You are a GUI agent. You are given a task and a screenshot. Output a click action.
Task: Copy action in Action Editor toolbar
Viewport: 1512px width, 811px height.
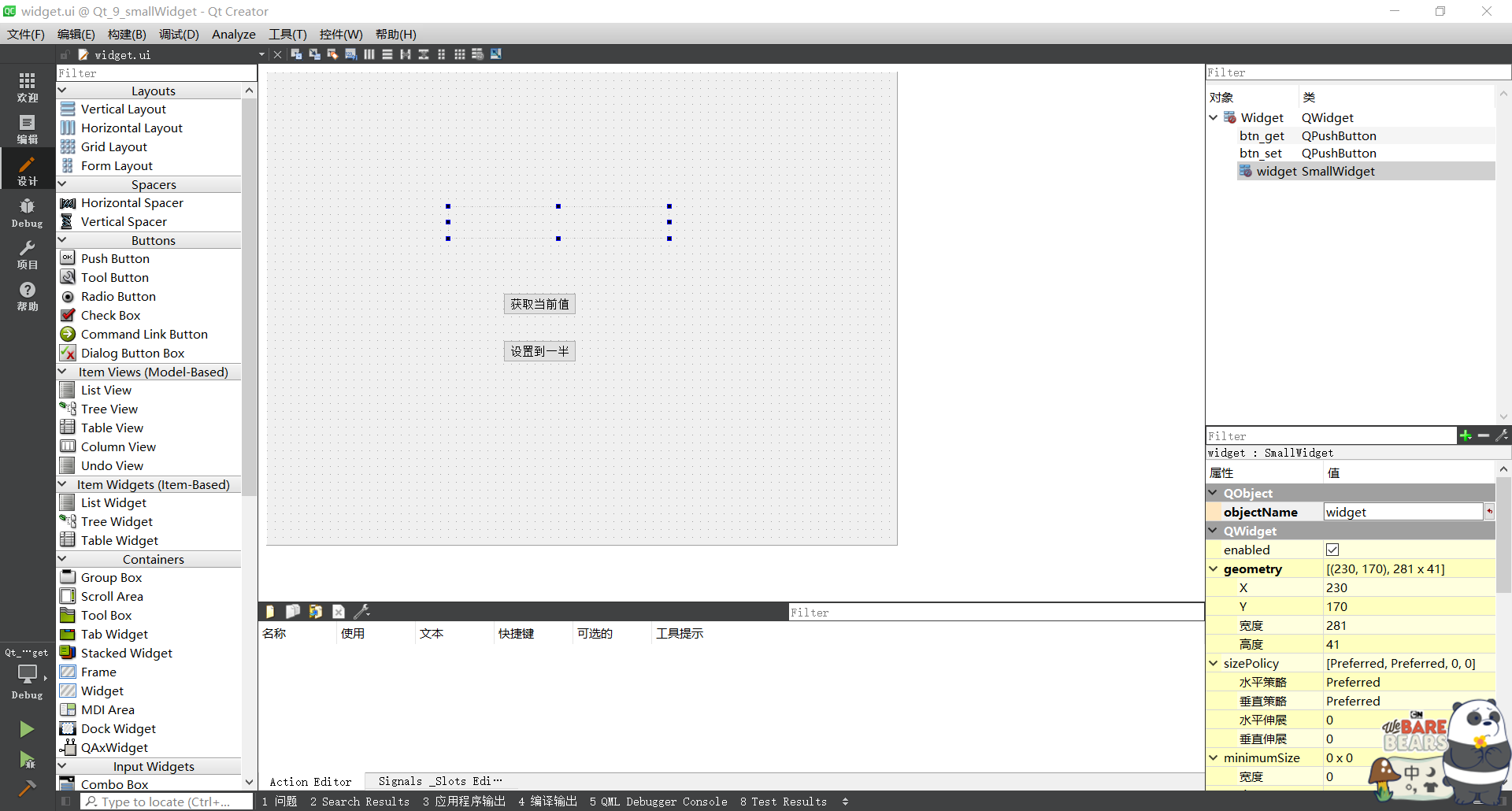tap(292, 612)
